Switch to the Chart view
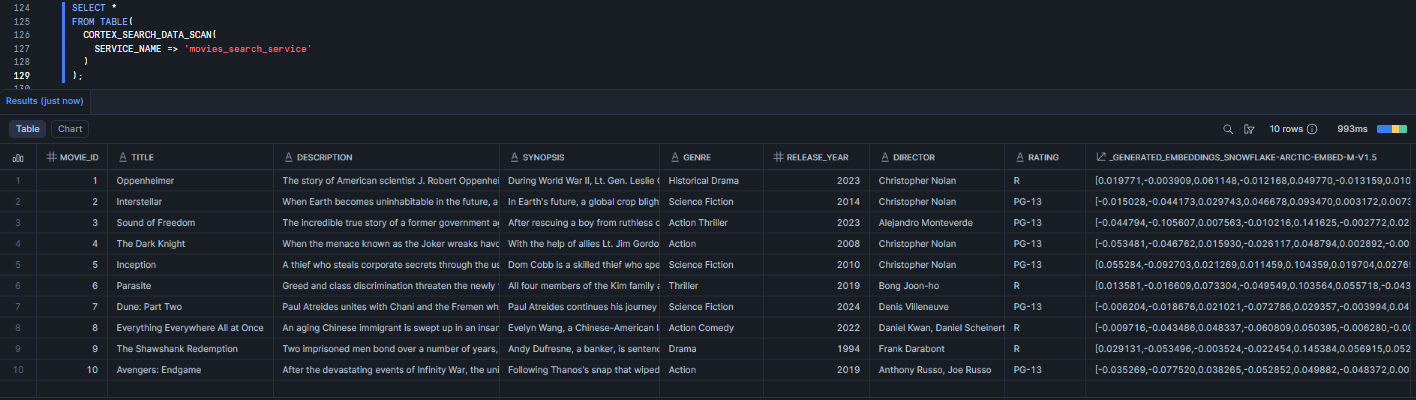Image resolution: width=1416 pixels, height=400 pixels. (70, 129)
